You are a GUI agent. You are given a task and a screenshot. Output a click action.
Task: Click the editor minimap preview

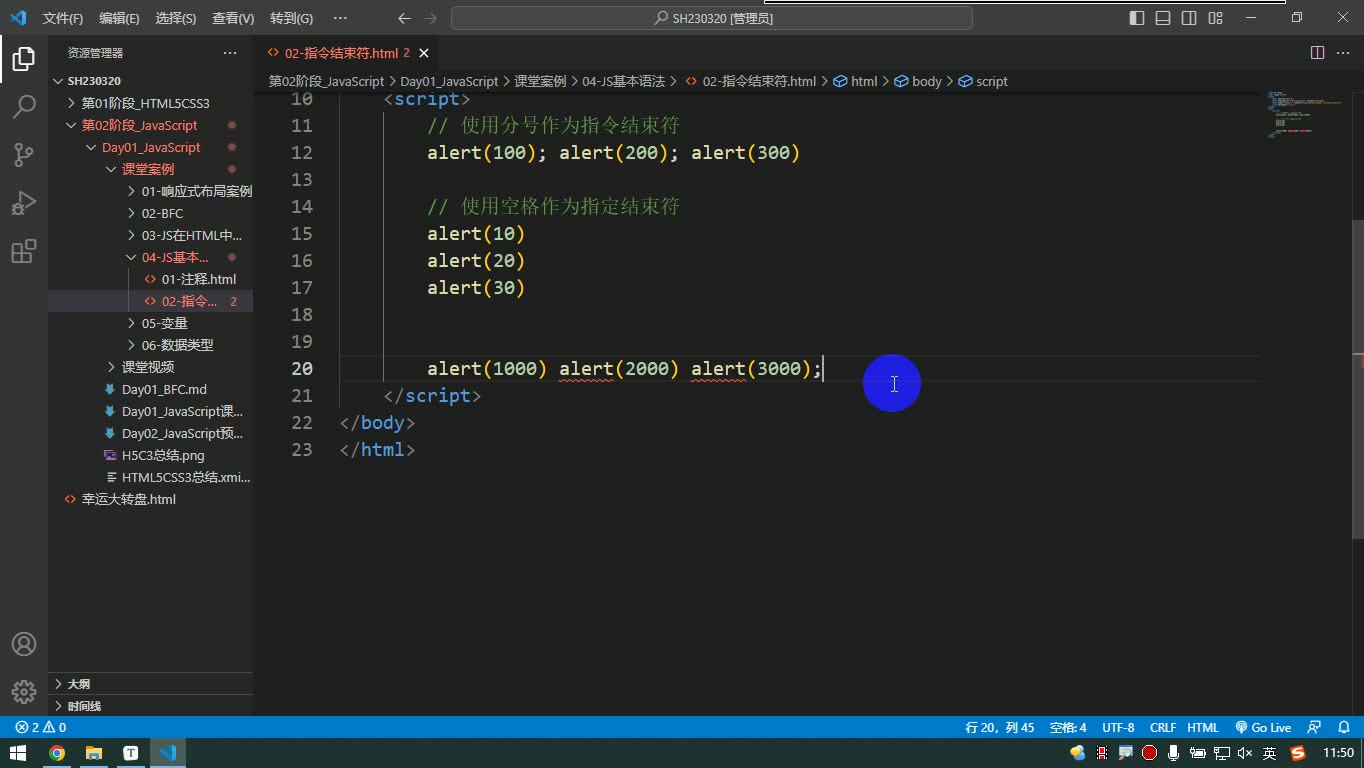1304,115
